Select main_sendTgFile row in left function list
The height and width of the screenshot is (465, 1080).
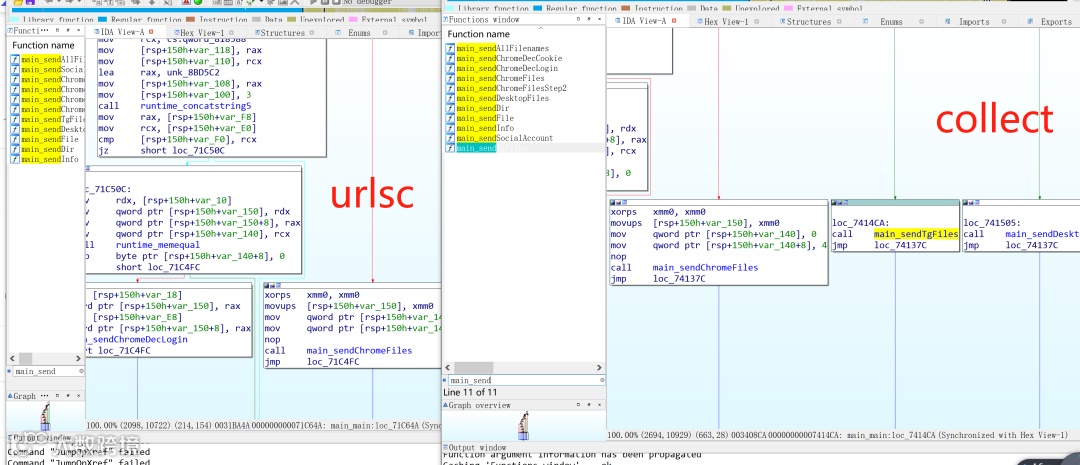pos(46,119)
